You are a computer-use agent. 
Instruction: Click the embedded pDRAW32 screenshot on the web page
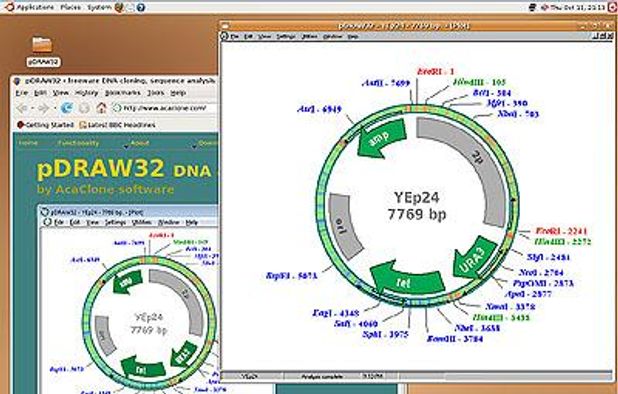(x=128, y=299)
